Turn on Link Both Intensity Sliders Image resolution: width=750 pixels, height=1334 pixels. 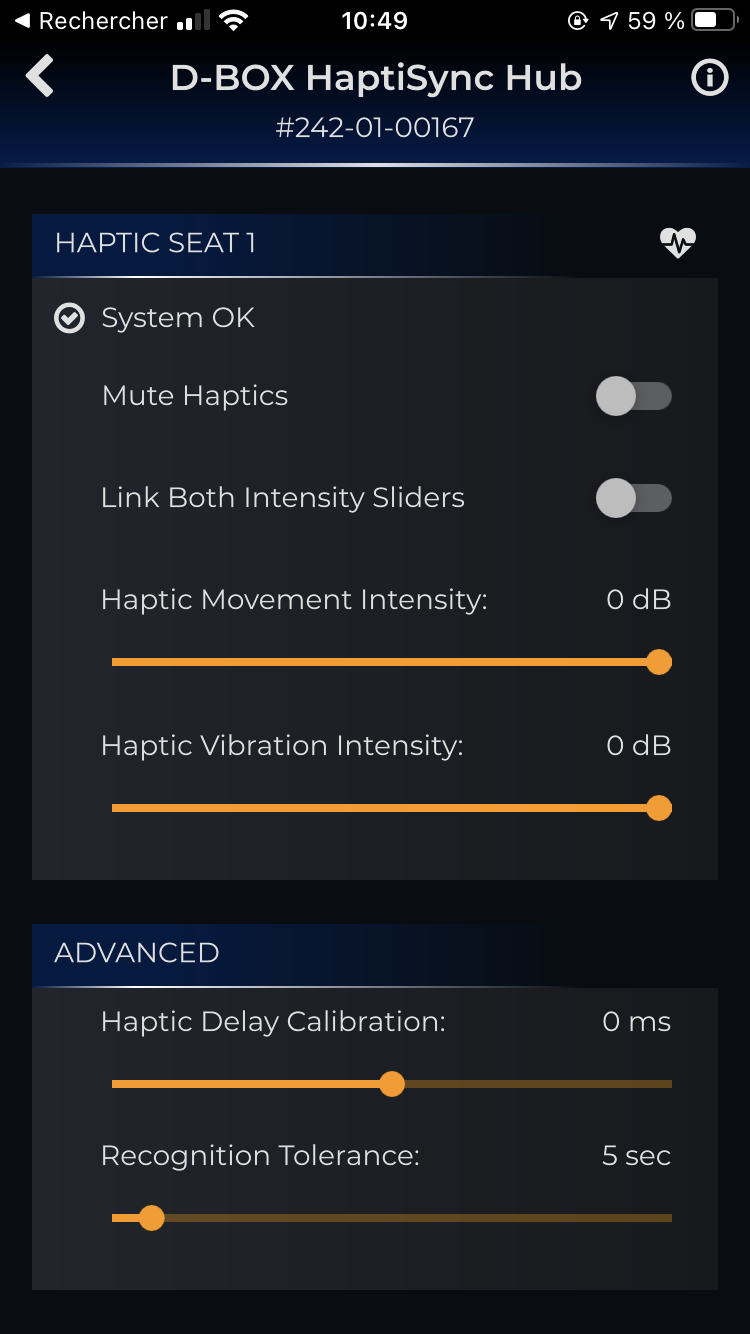pyautogui.click(x=633, y=497)
